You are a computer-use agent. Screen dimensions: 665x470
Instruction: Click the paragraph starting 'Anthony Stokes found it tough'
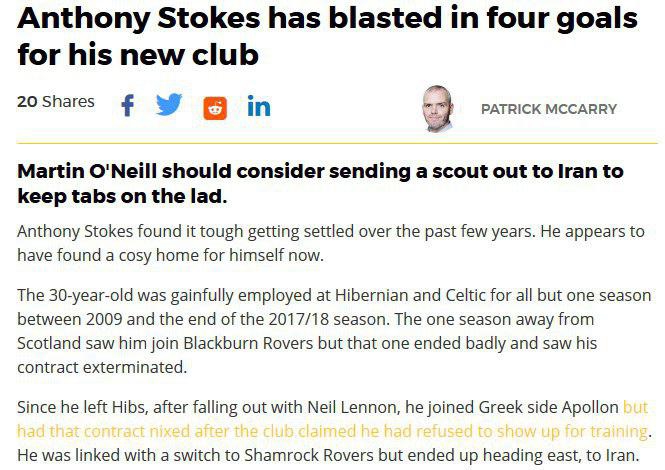tap(331, 243)
